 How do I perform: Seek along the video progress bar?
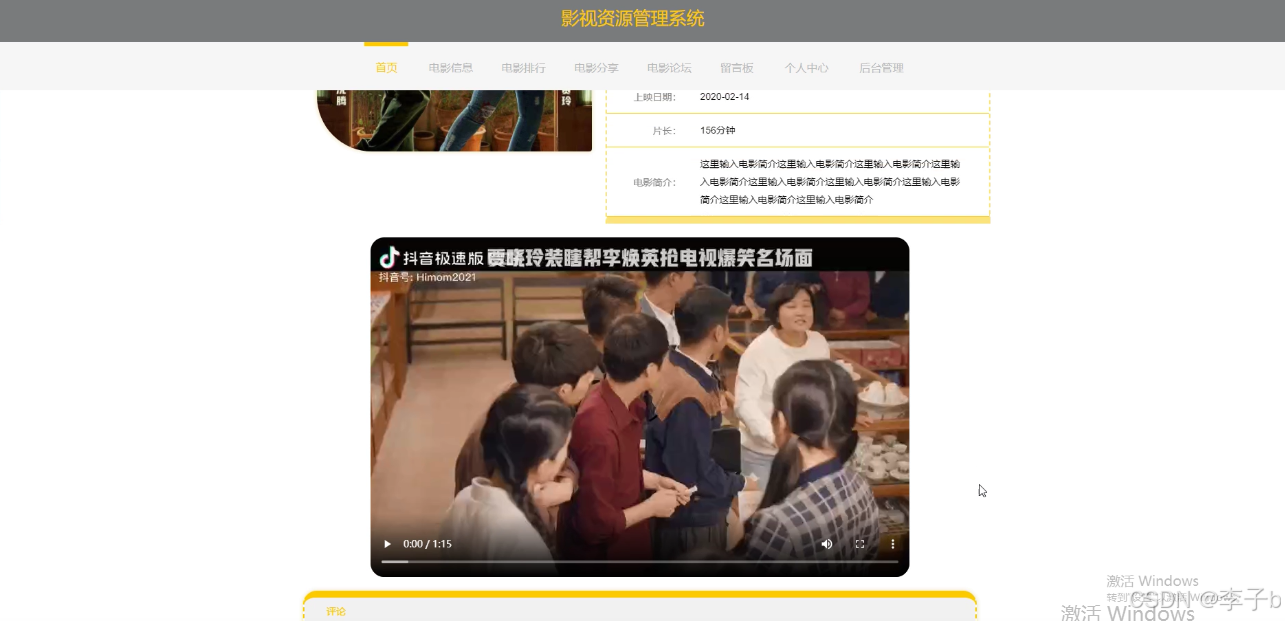click(640, 561)
